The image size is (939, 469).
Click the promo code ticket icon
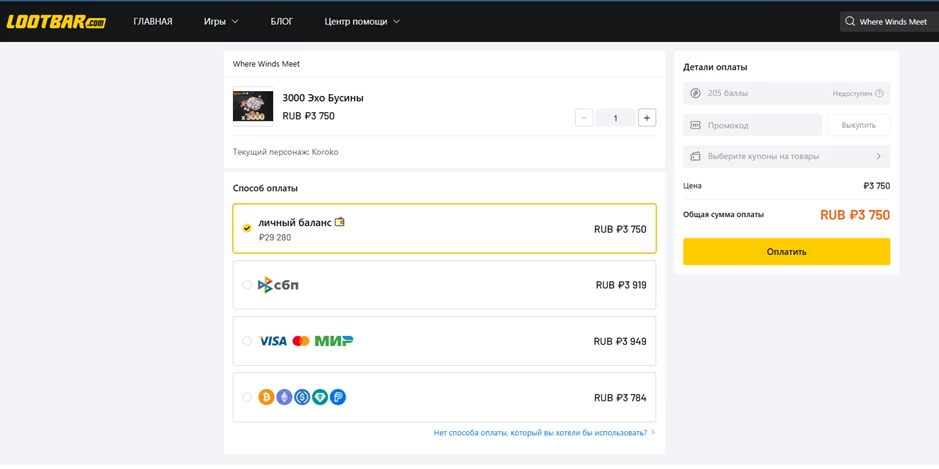[x=695, y=125]
